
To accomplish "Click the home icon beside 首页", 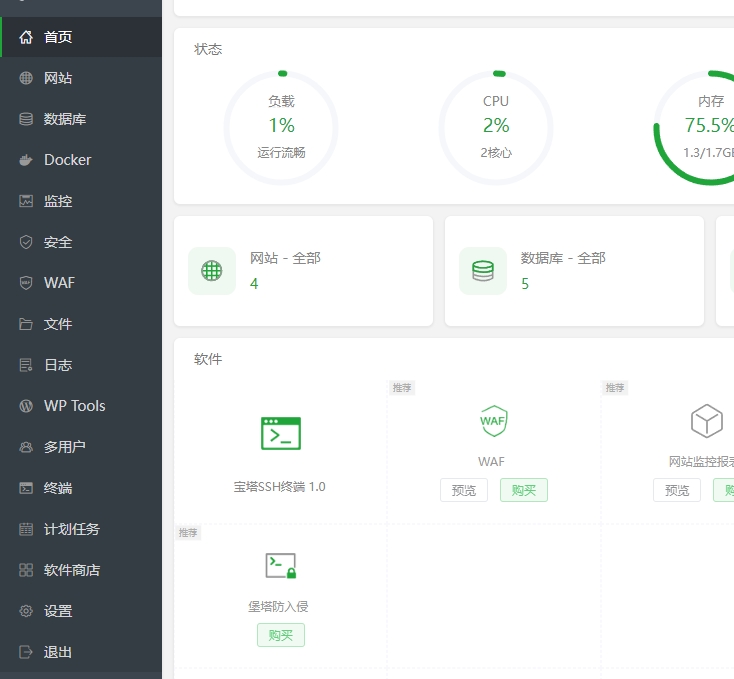I will (26, 37).
